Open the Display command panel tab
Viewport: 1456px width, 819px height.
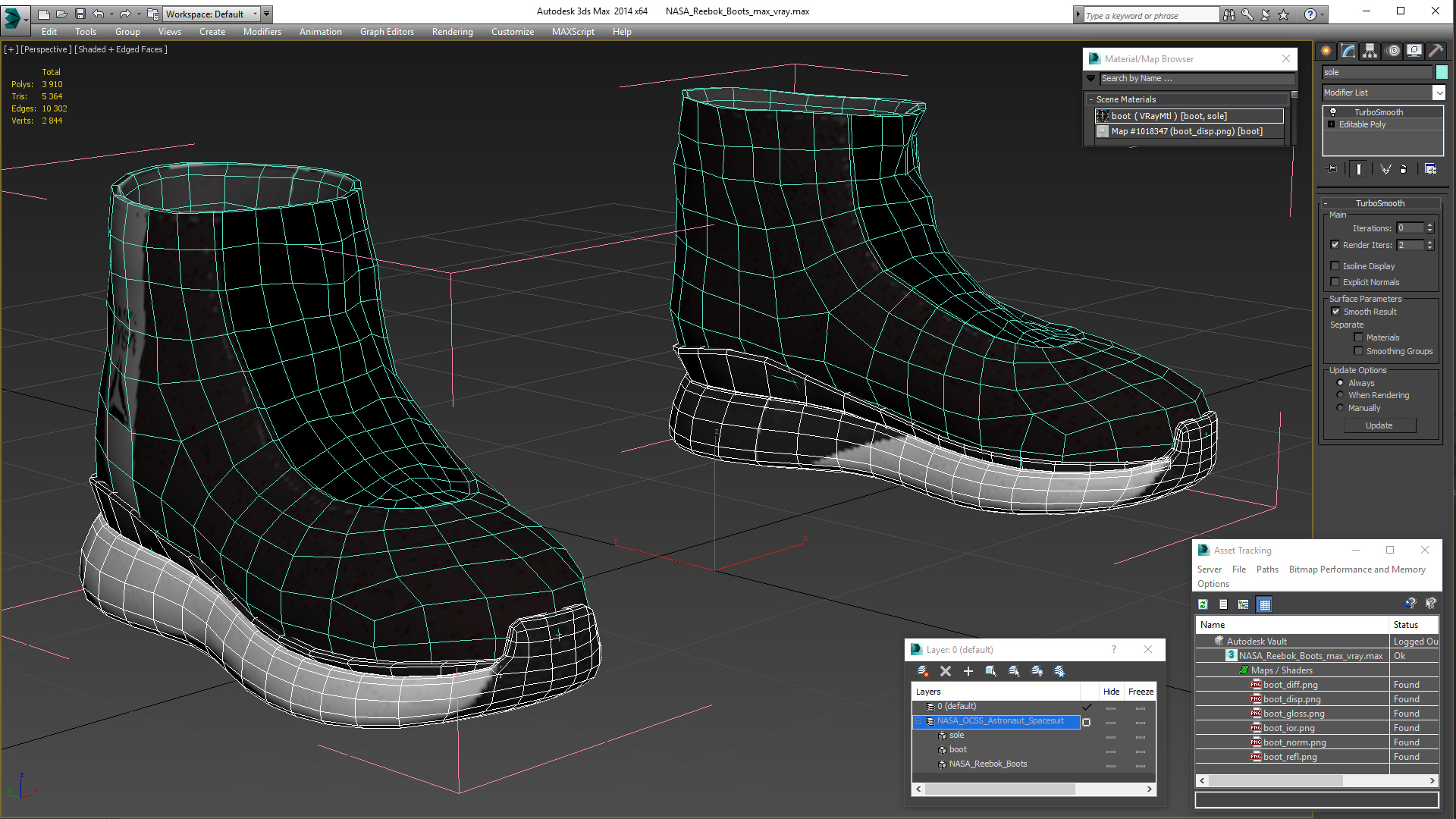coord(1414,51)
